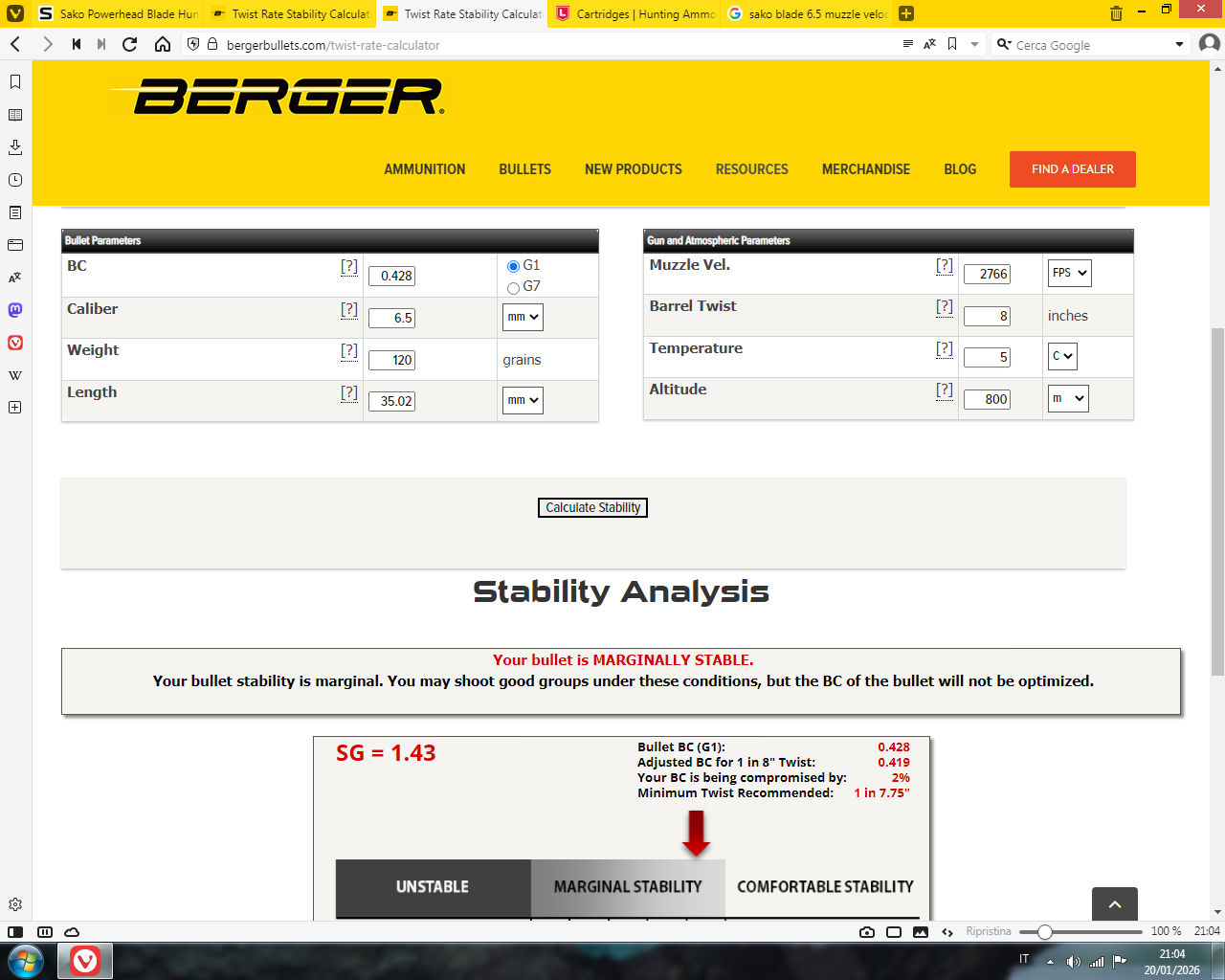Capture page with status bar camera icon
The width and height of the screenshot is (1225, 980).
[x=867, y=931]
